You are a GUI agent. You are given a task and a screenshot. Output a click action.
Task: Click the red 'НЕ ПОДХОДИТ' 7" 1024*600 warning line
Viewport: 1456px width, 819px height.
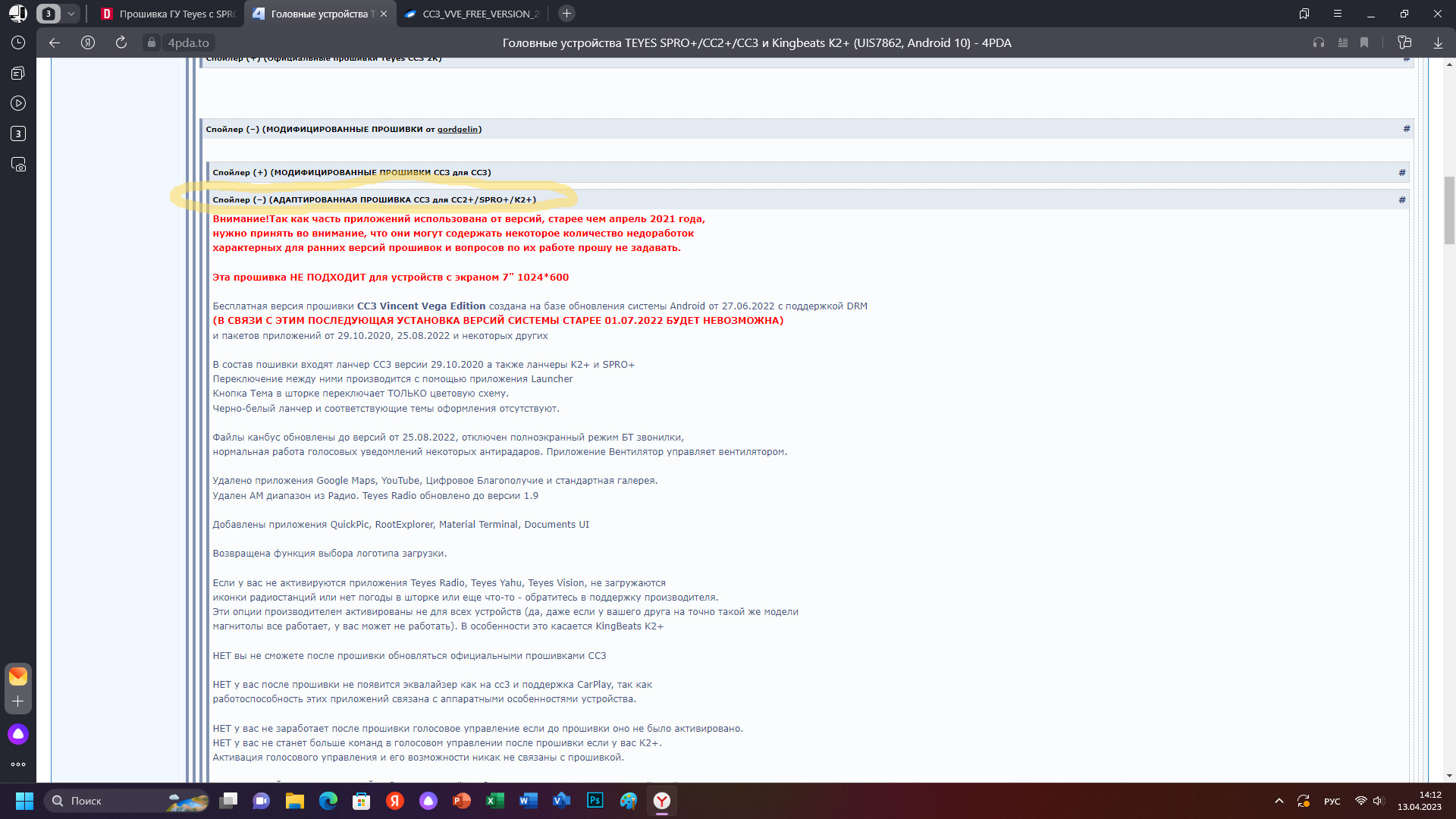click(x=391, y=278)
